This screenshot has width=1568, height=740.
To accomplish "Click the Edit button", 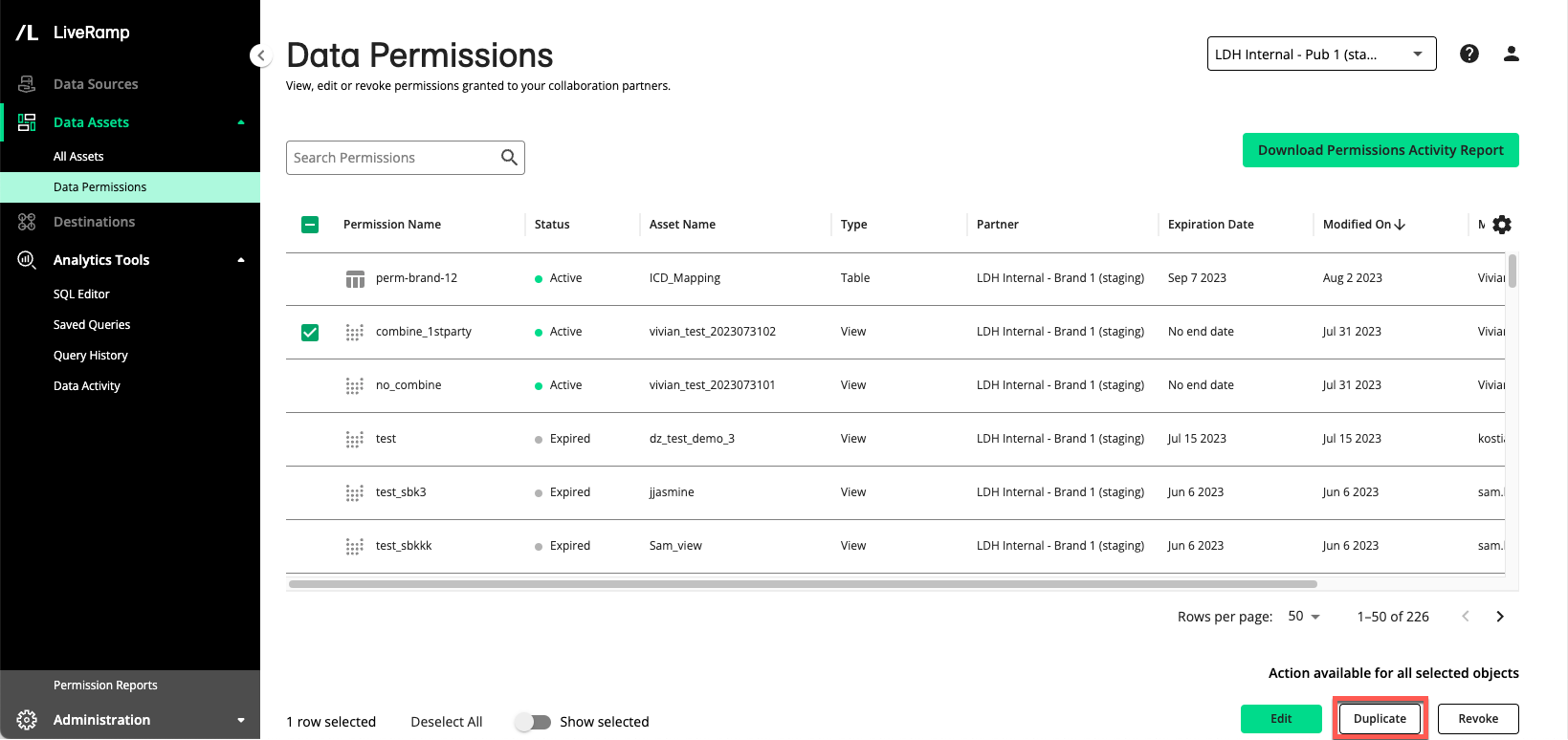I will [1281, 719].
